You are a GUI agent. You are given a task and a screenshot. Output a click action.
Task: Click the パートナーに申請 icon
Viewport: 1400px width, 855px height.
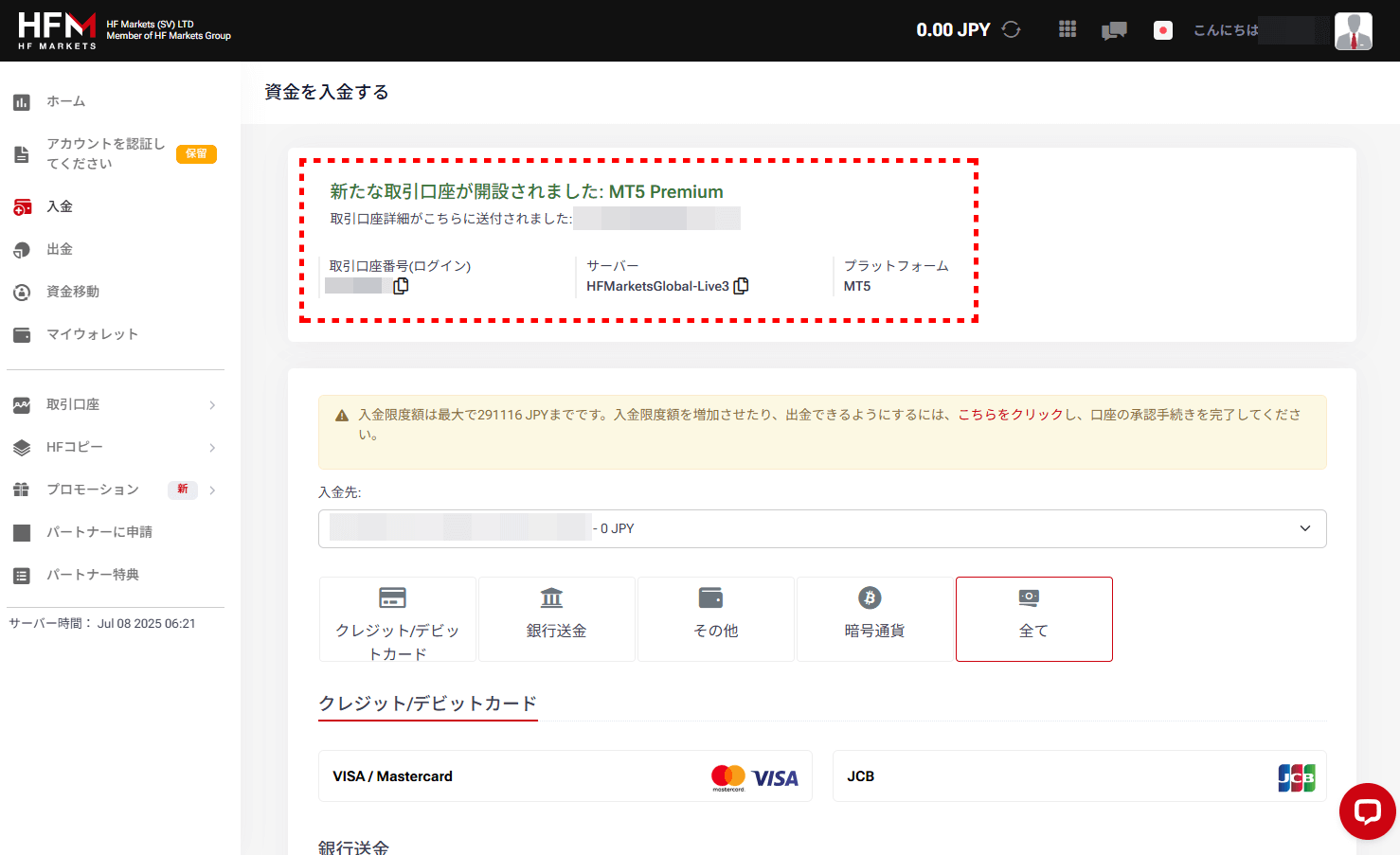pyautogui.click(x=22, y=533)
